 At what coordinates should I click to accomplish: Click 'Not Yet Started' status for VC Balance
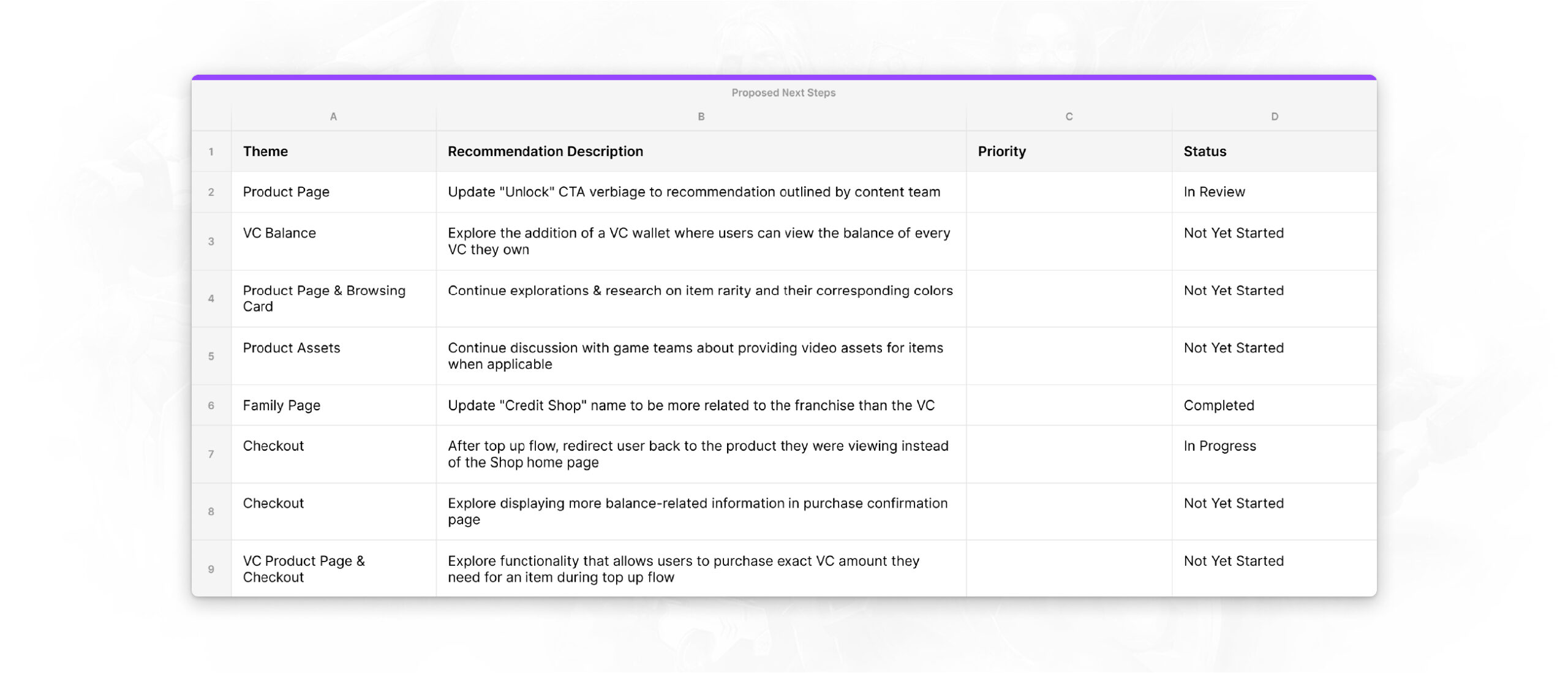(1274, 241)
